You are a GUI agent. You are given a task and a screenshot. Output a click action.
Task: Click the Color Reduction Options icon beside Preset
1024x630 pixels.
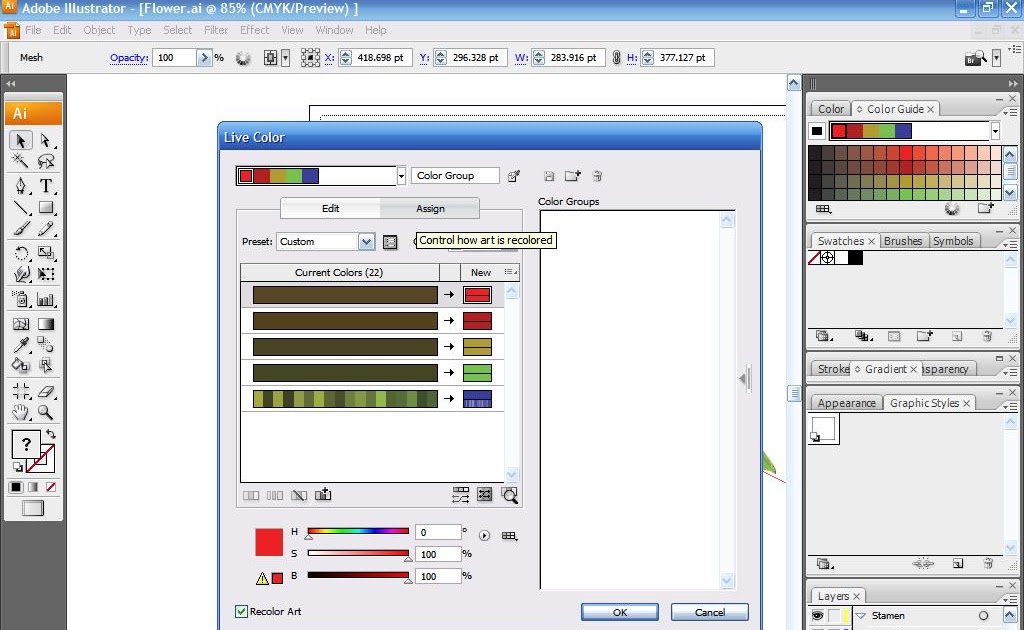pos(390,242)
